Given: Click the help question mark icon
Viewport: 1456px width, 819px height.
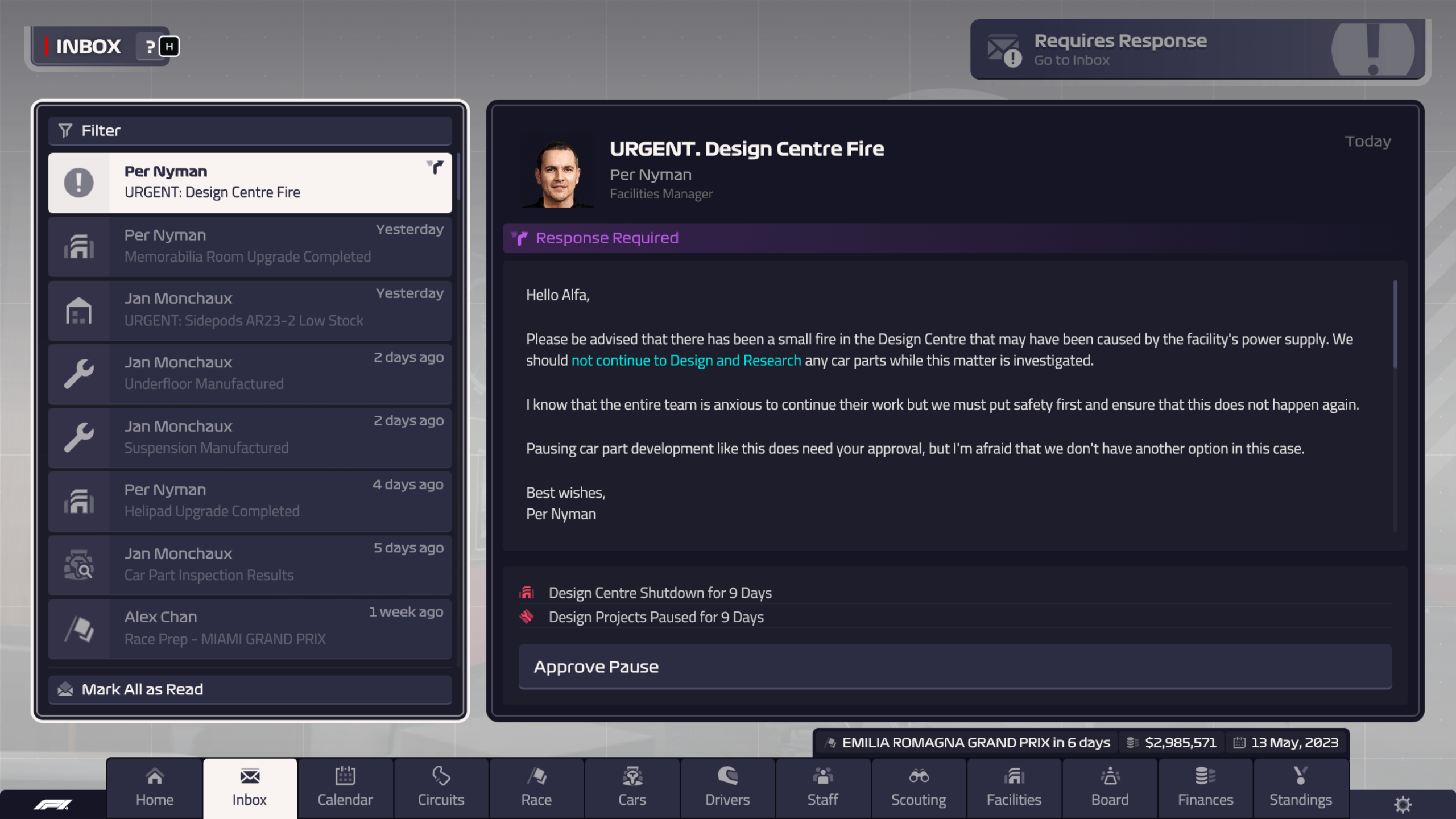Looking at the screenshot, I should (x=150, y=47).
